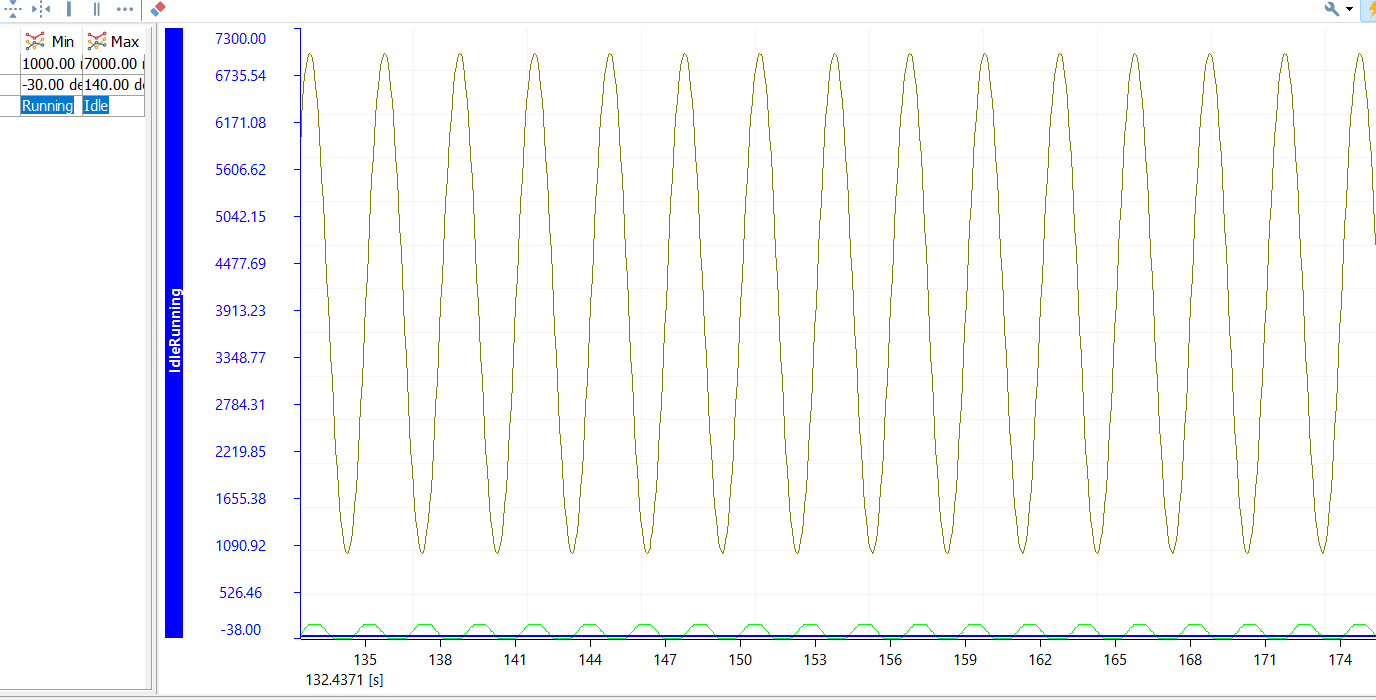1376x700 pixels.
Task: Click the 6171.08 y-axis label
Action: [x=240, y=122]
